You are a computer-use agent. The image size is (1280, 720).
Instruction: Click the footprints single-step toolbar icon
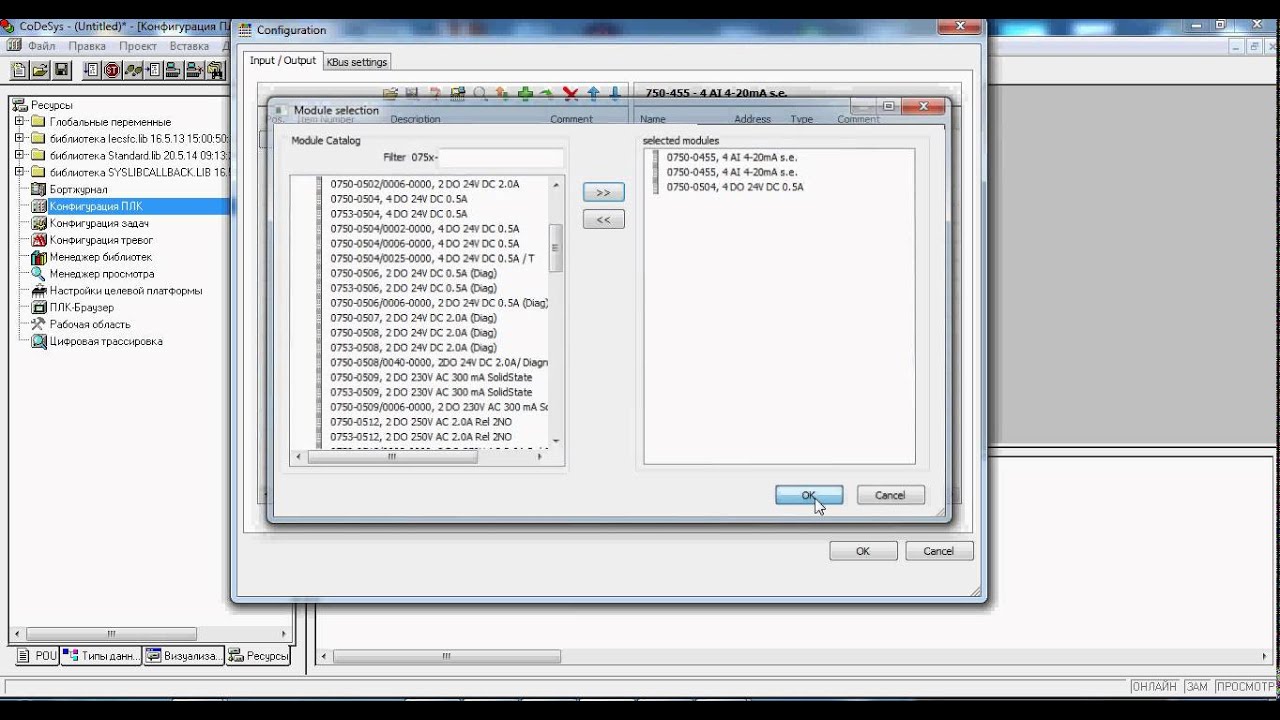tap(133, 70)
